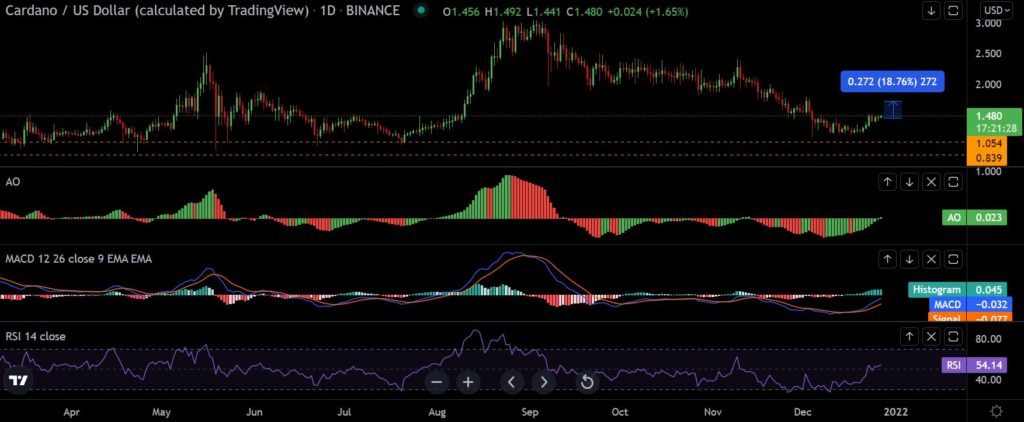1024x422 pixels.
Task: Click the Sep label on time axis
Action: [x=530, y=412]
